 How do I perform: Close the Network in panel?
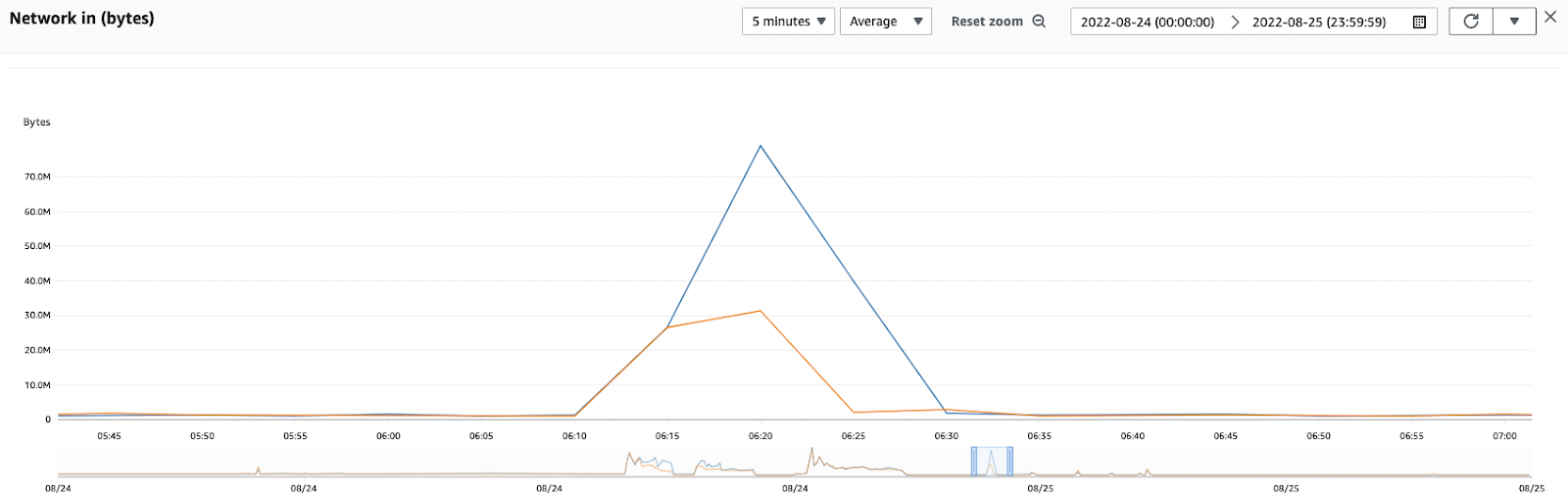(x=1550, y=17)
